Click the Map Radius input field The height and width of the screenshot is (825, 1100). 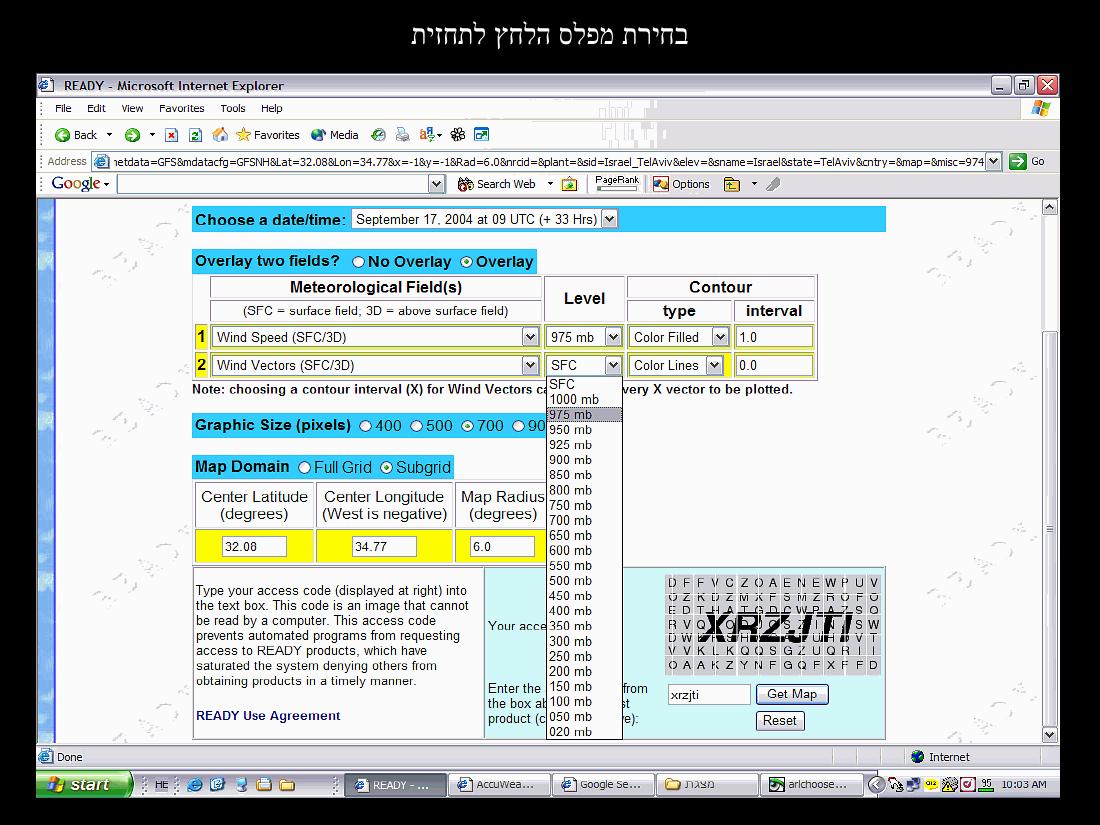coord(502,546)
